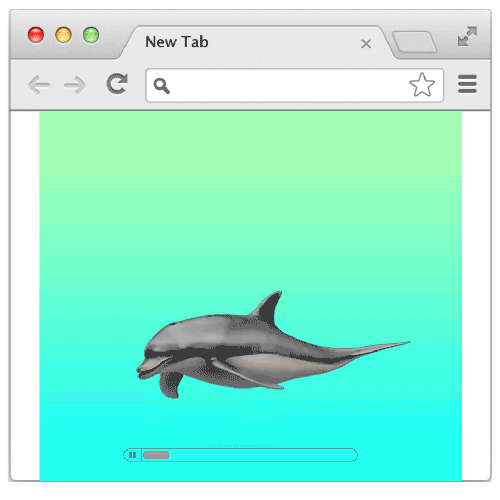The image size is (500, 500).
Task: Go back with the left arrow
Action: [39, 85]
